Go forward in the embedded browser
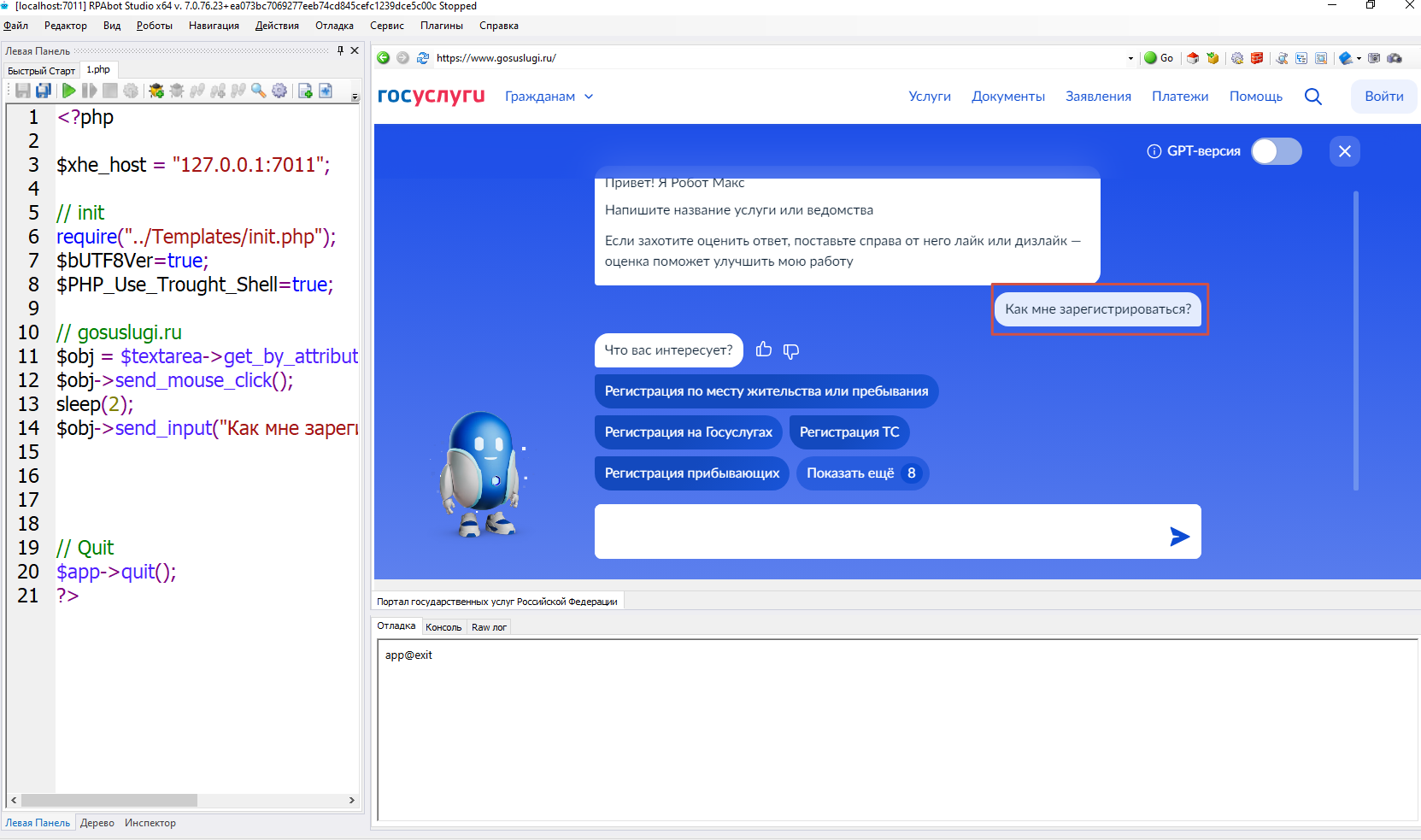The image size is (1421, 840). click(x=402, y=58)
